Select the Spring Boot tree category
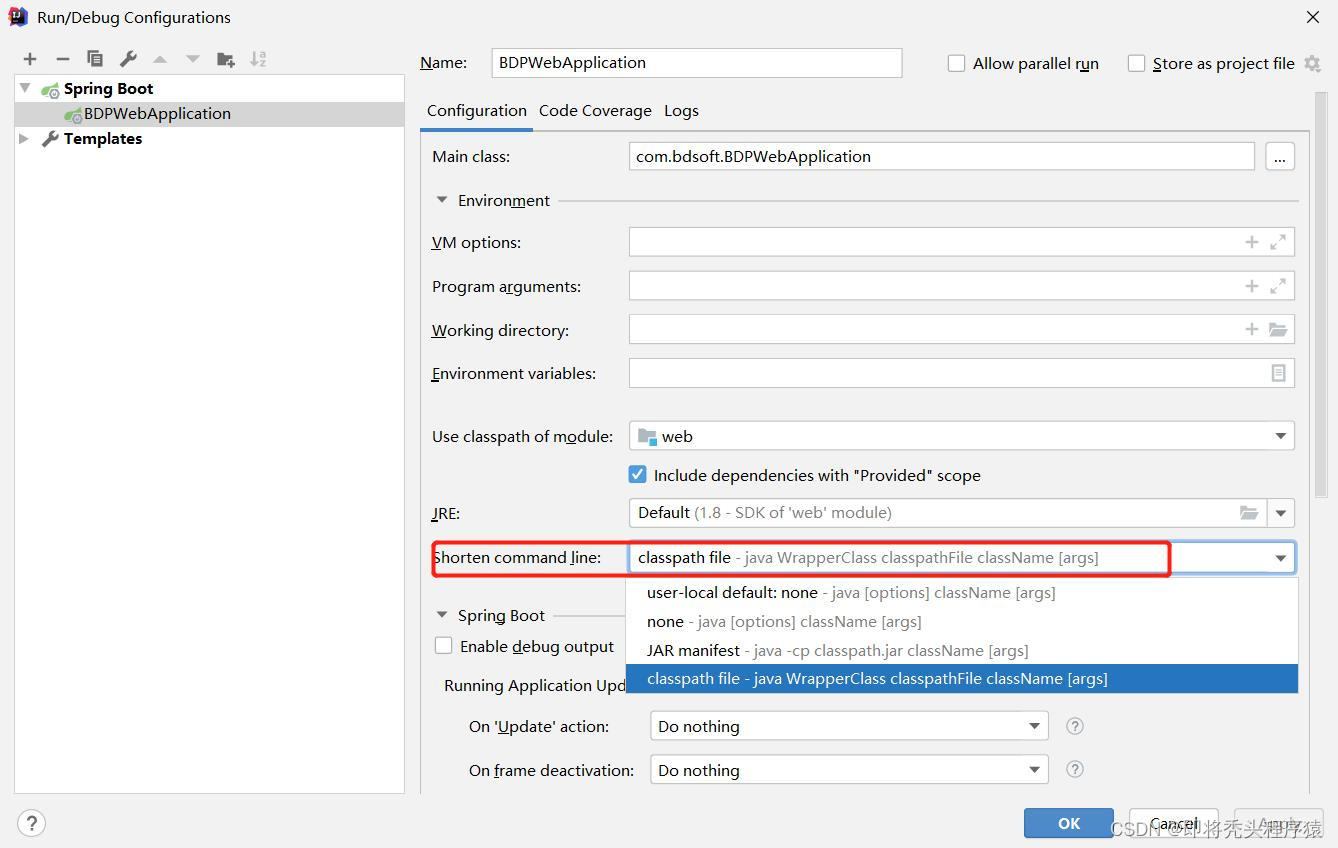Screen dimensions: 1338x848 pos(108,88)
